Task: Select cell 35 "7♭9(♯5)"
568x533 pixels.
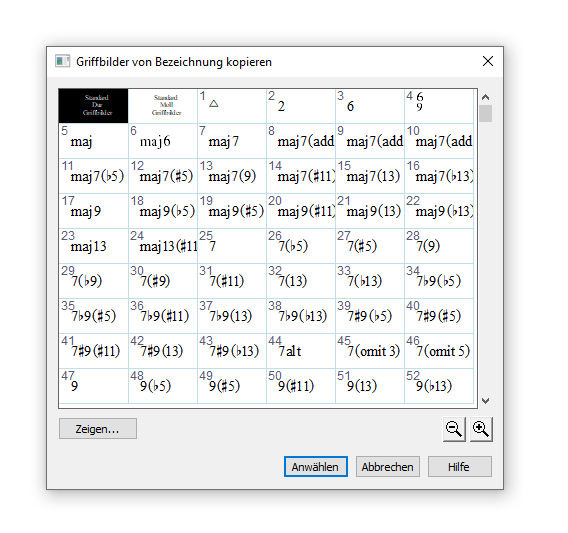Action: pos(93,316)
